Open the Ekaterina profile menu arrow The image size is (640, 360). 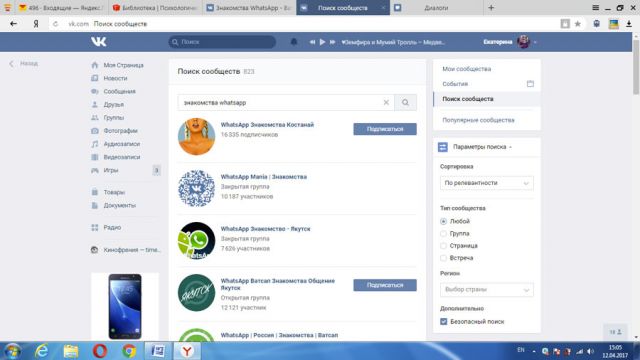coord(535,42)
